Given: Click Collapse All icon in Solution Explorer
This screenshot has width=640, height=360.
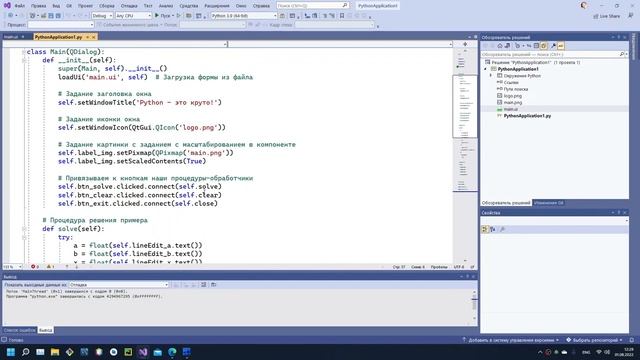Looking at the screenshot, I should (536, 46).
